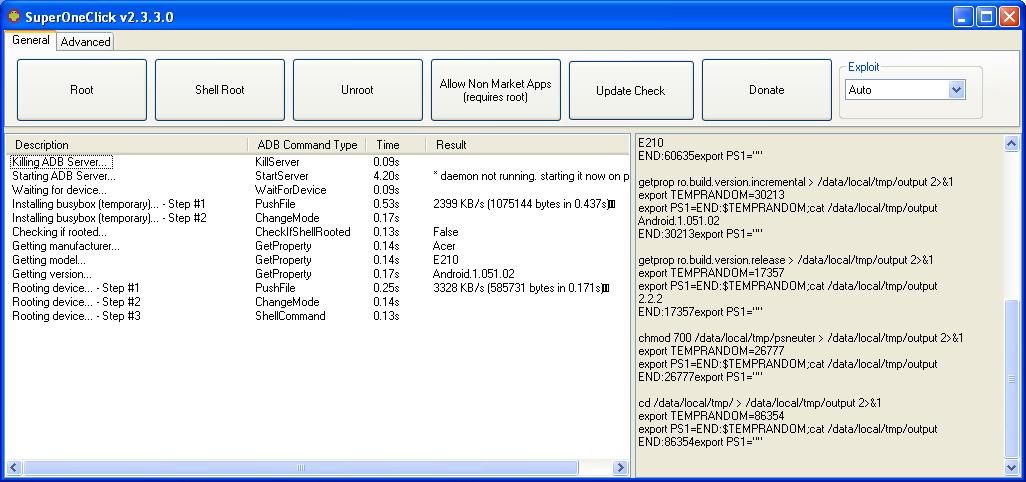Image resolution: width=1026 pixels, height=482 pixels.
Task: Click END:86354export log line
Action: point(701,442)
